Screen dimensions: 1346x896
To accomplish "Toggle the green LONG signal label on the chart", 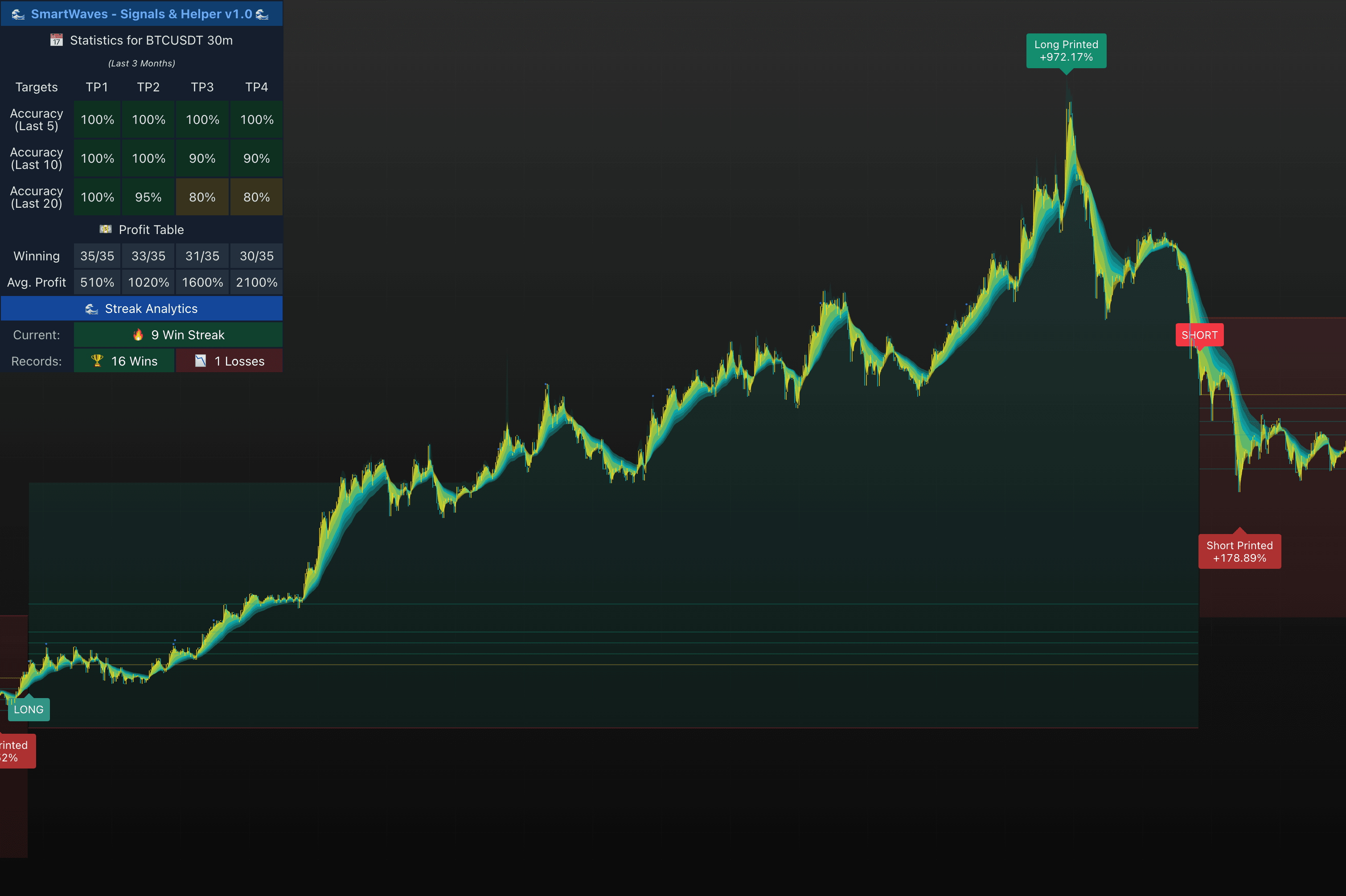I will pos(29,709).
